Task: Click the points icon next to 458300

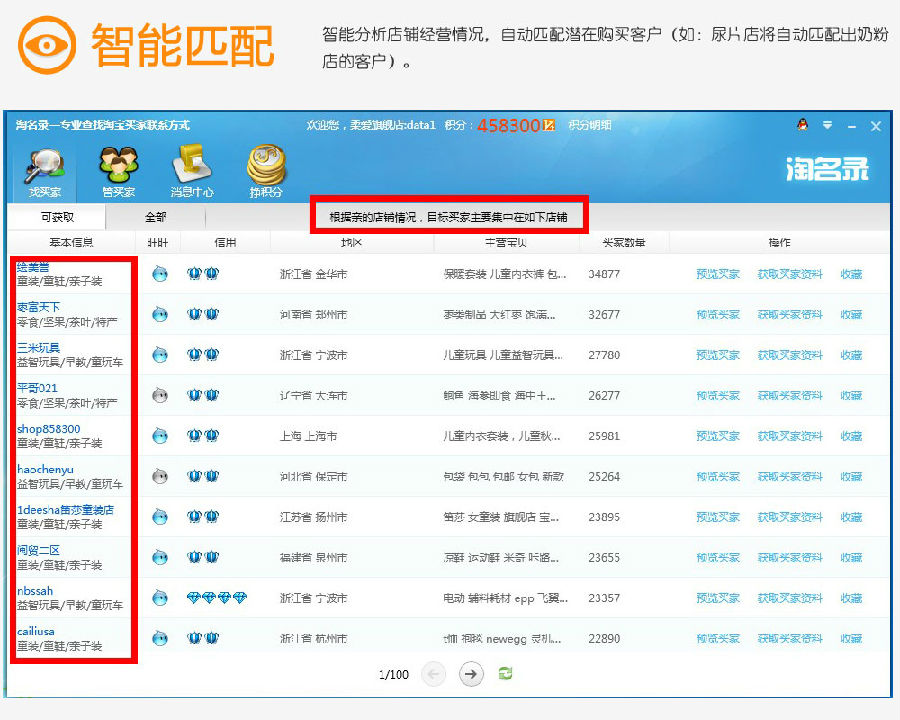Action: [x=549, y=126]
